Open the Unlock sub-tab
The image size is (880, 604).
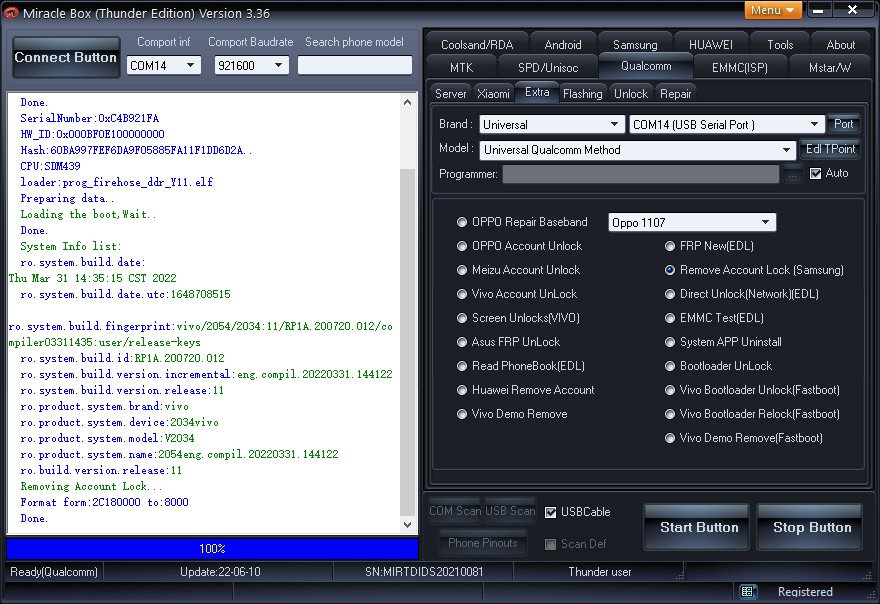pos(631,94)
